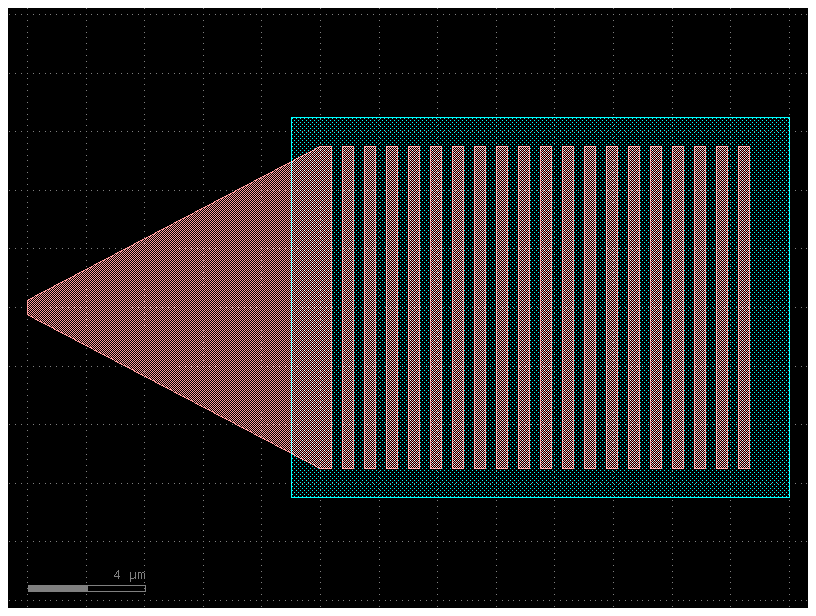Viewport: 816px width, 616px height.
Task: Click the top-left corner of the cyan rectangle
Action: click(x=291, y=118)
